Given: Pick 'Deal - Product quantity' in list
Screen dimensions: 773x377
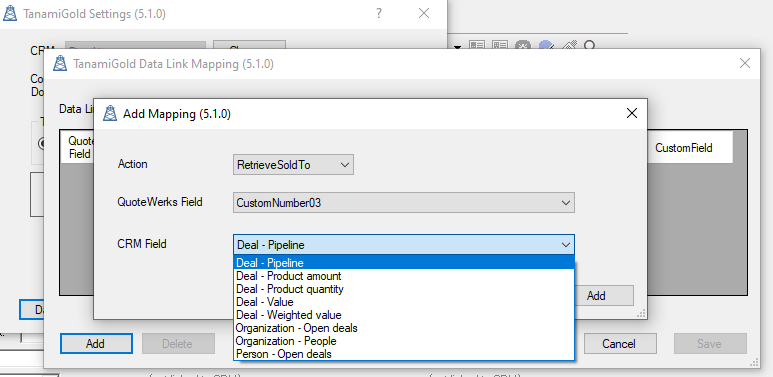Looking at the screenshot, I should pos(404,289).
